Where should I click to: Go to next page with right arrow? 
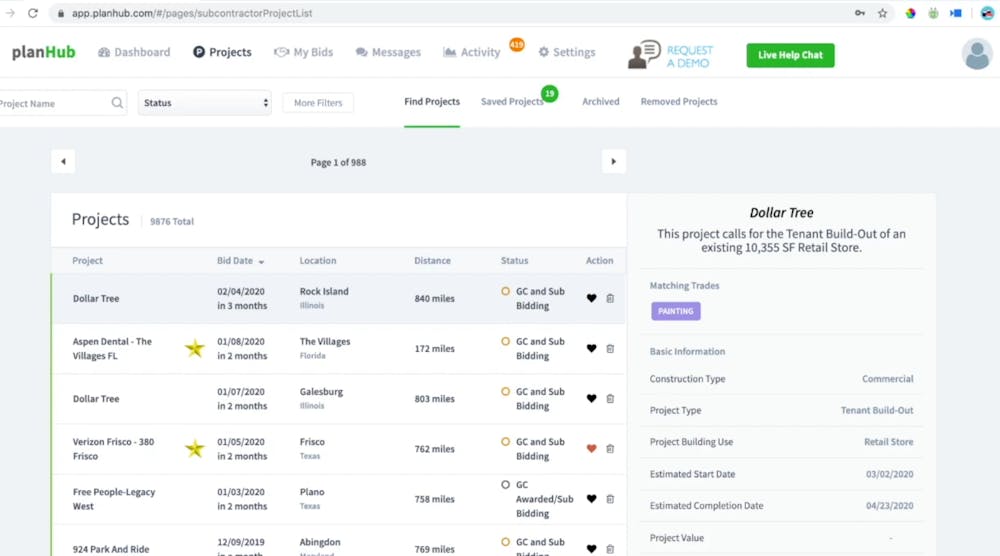coord(613,161)
